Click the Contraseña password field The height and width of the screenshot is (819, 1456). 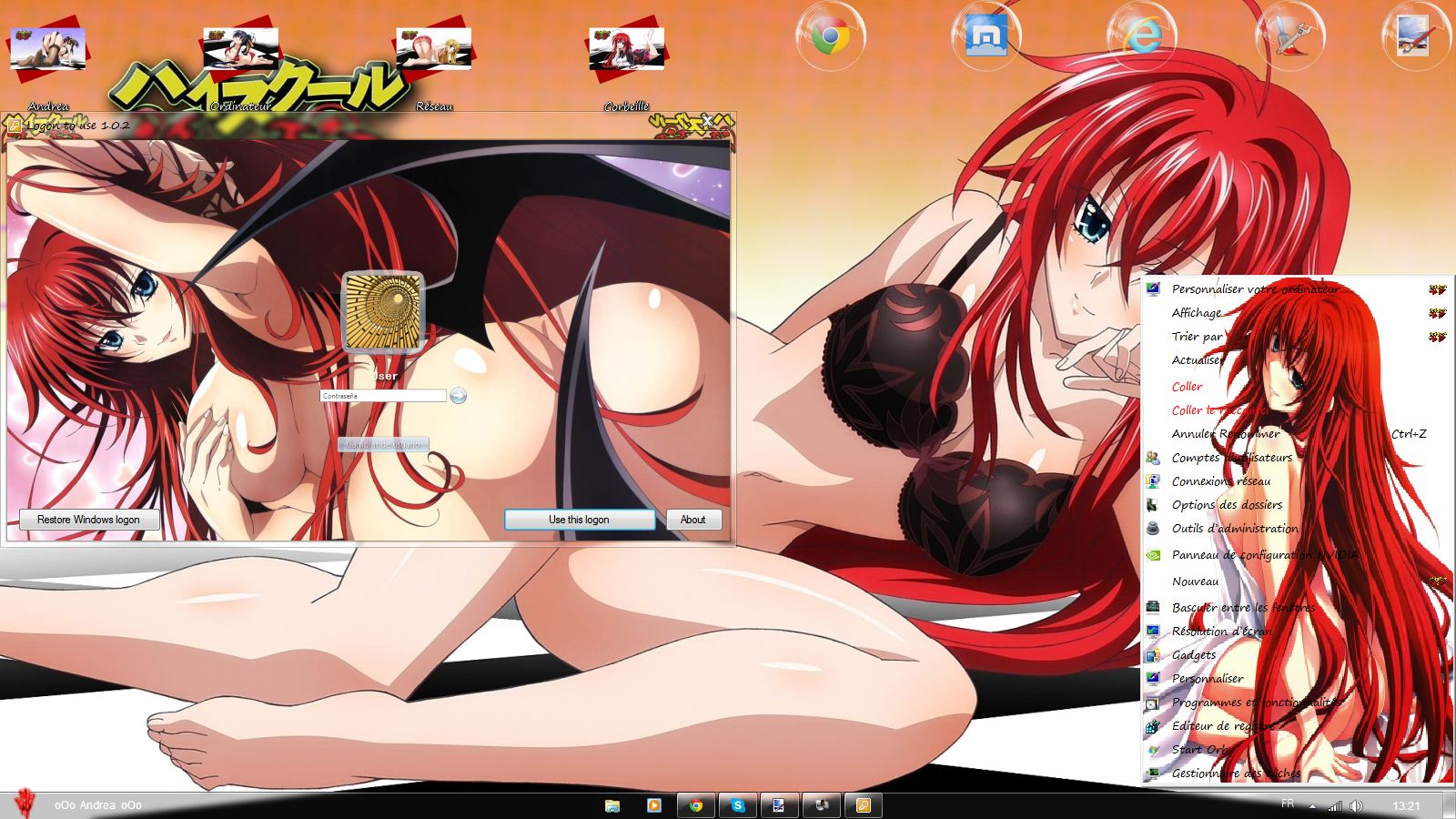(x=383, y=396)
